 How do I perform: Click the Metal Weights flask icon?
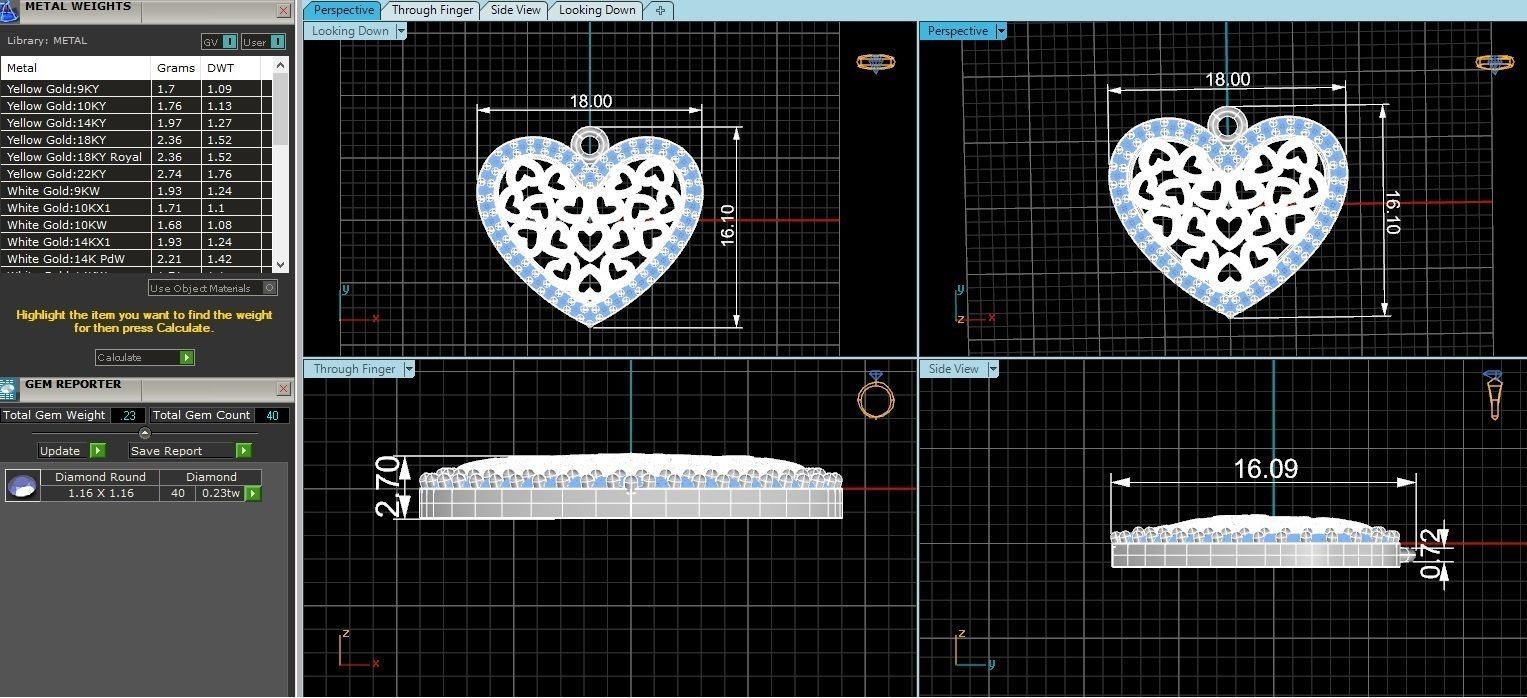click(x=8, y=10)
